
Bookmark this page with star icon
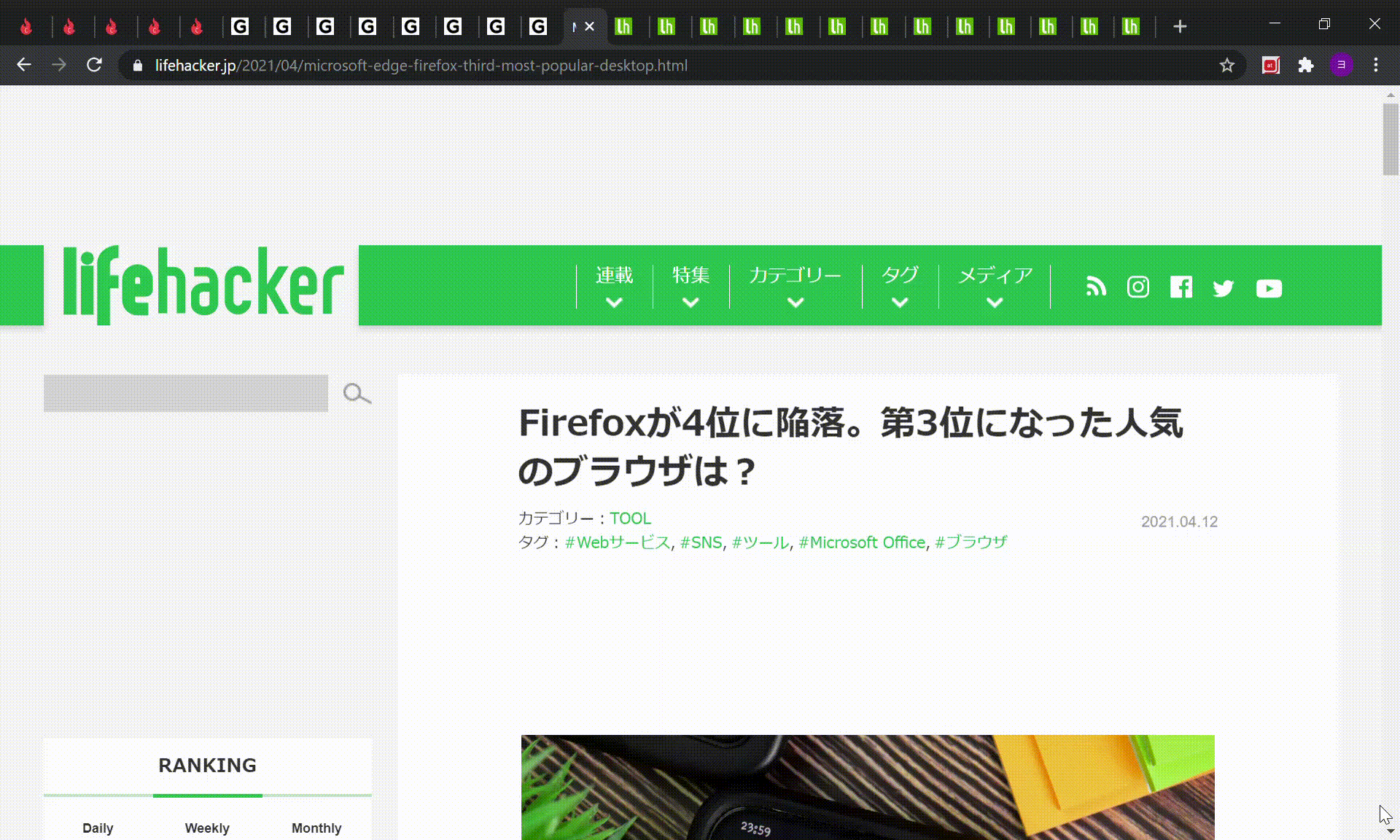coord(1226,66)
